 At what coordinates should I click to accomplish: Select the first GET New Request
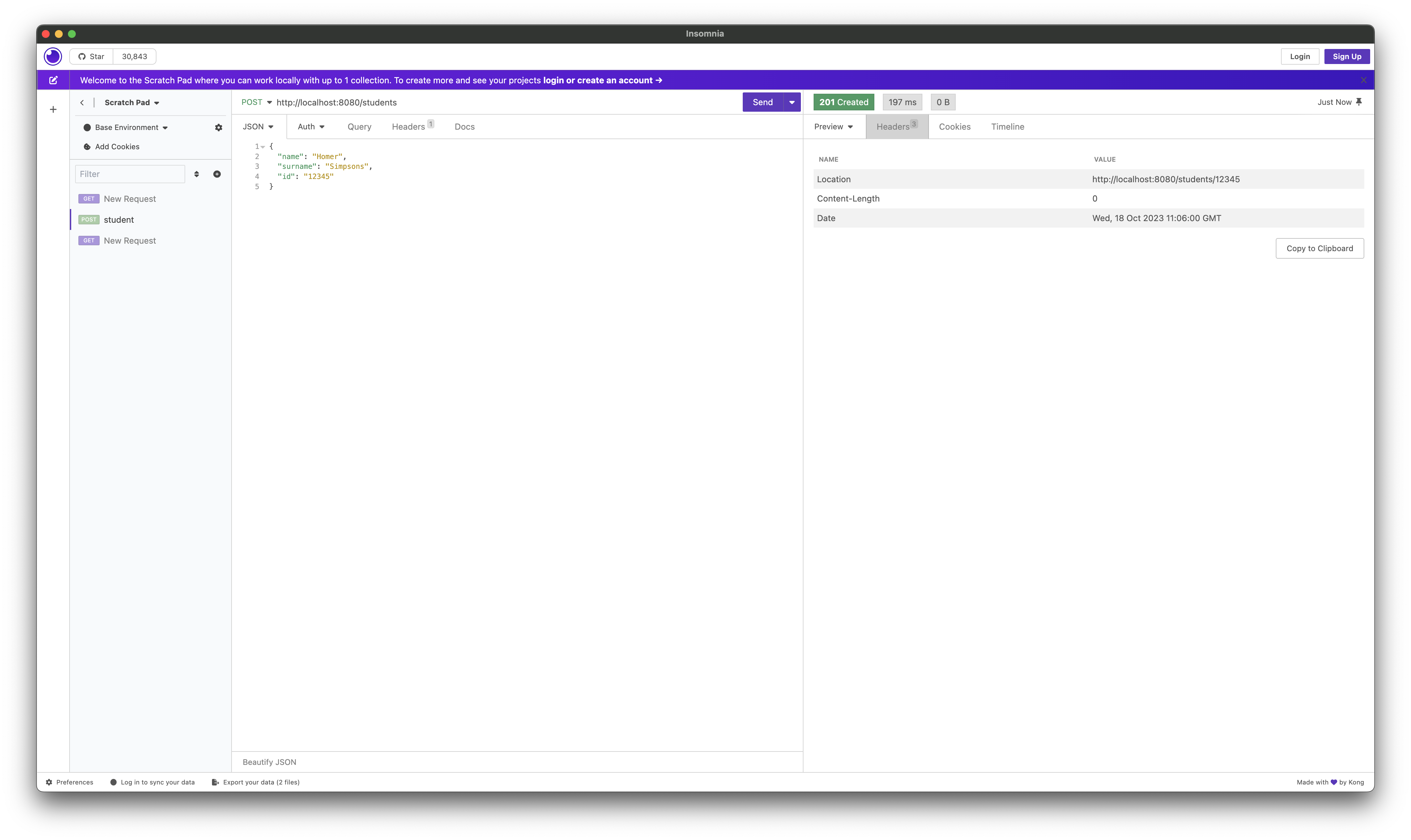pyautogui.click(x=151, y=199)
